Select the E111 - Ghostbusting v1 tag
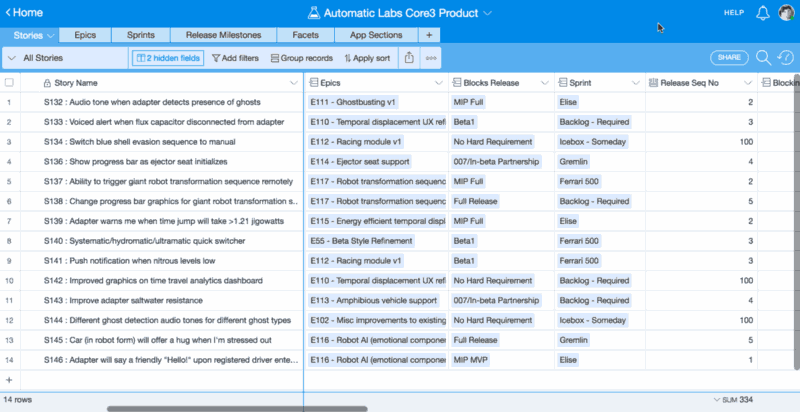The image size is (800, 412). point(353,102)
